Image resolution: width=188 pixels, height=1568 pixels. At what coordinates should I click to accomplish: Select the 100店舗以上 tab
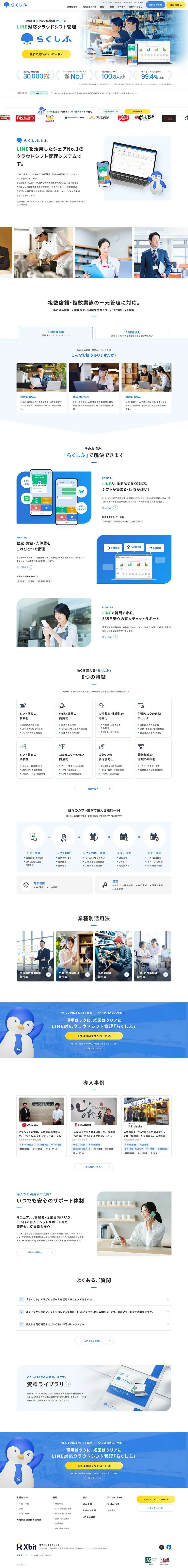tap(132, 333)
